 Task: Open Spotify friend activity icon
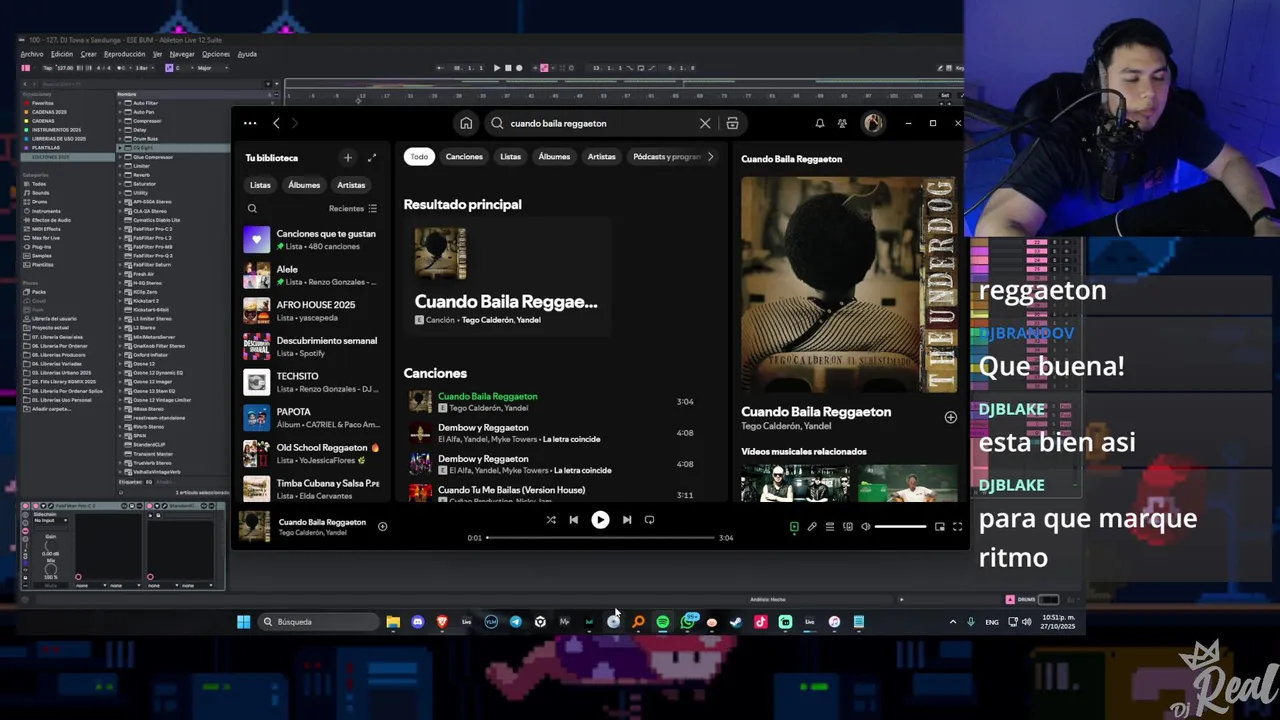click(x=842, y=123)
